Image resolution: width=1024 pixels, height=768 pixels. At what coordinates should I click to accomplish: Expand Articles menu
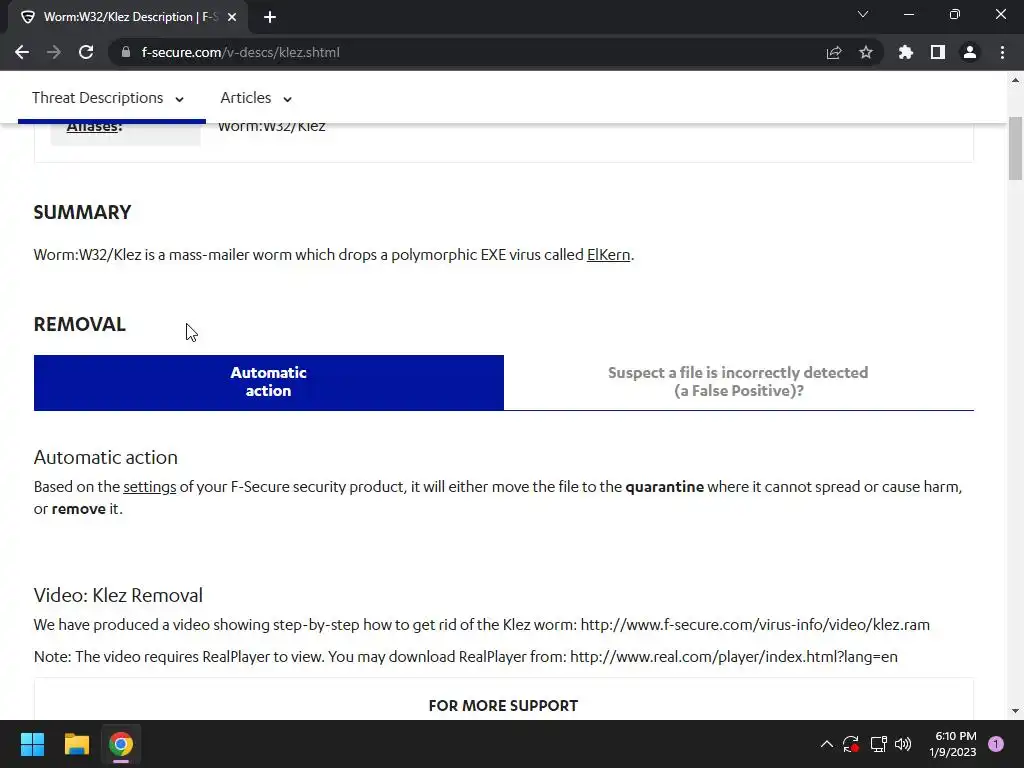[x=256, y=98]
